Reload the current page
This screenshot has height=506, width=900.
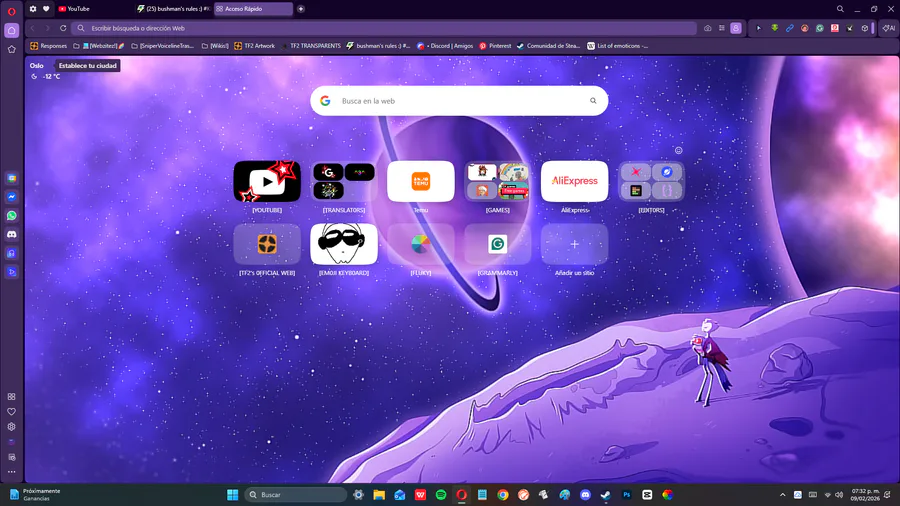point(63,28)
